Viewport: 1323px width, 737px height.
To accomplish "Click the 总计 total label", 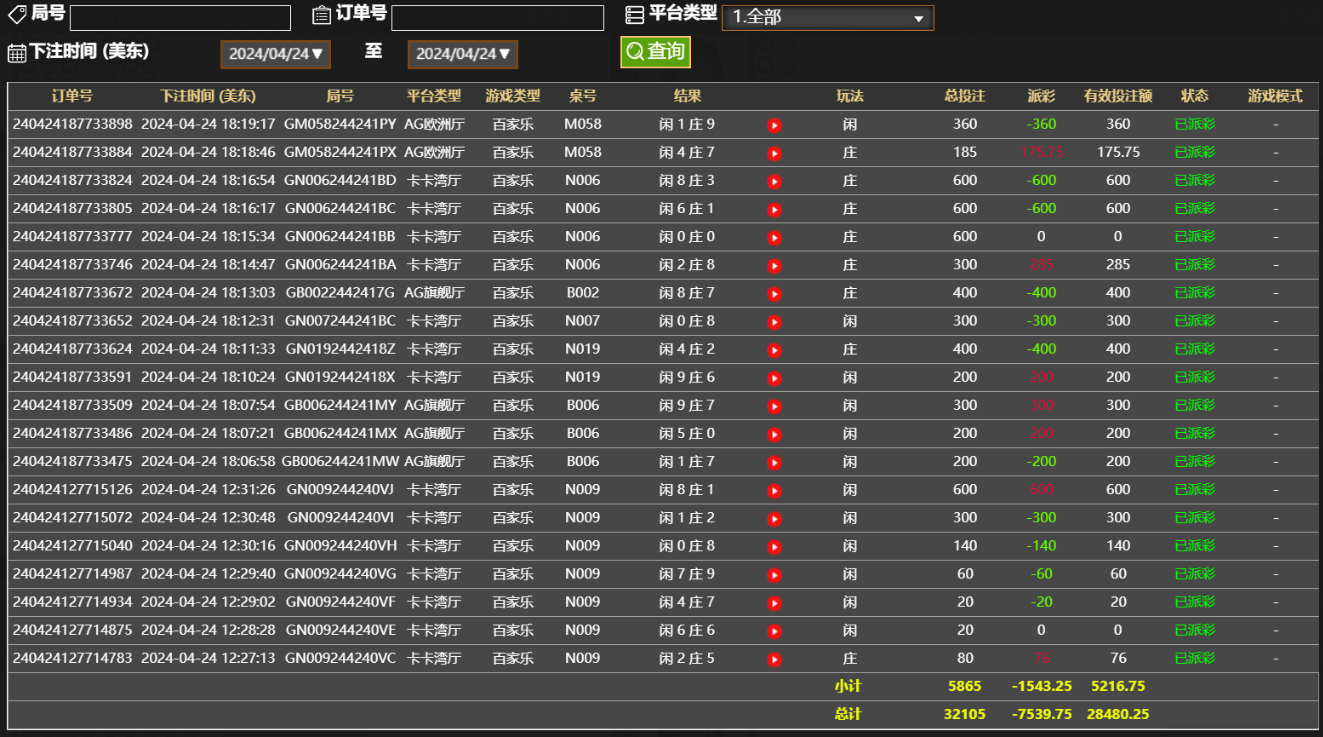I will coord(848,714).
